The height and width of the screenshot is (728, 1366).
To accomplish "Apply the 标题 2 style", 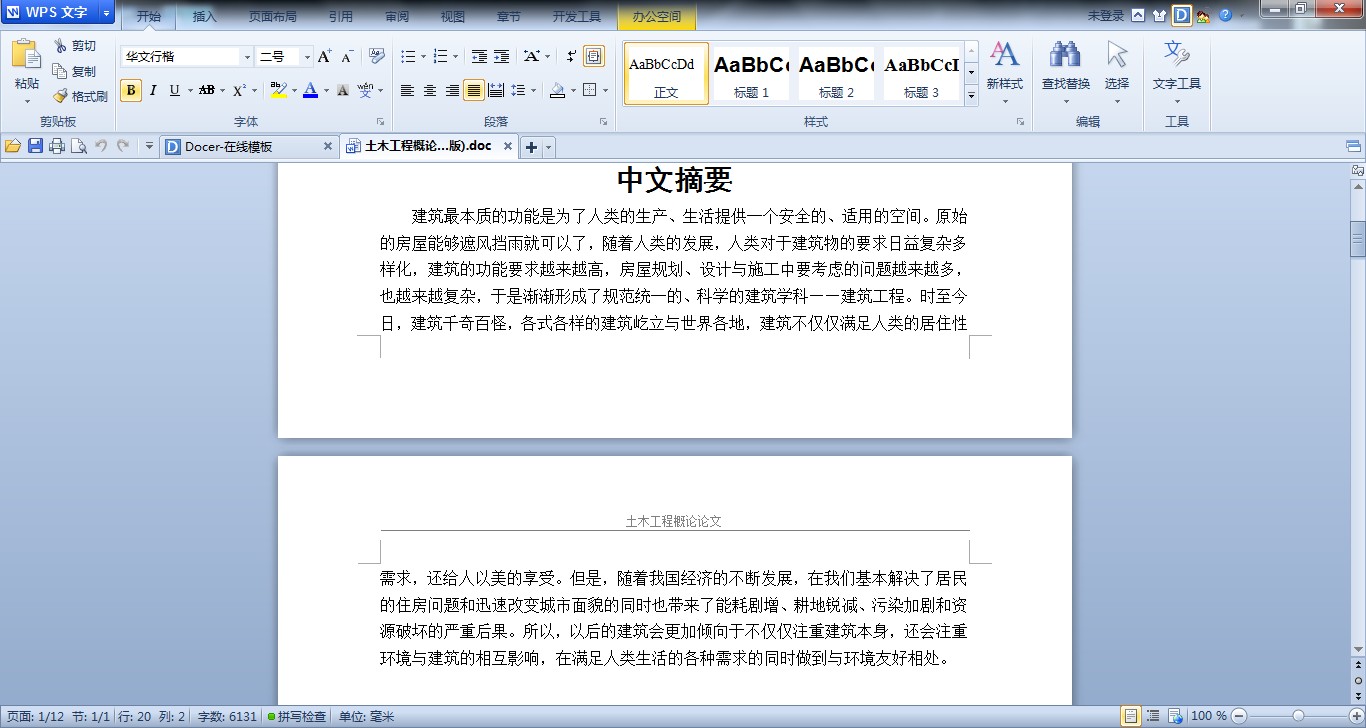I will 837,73.
